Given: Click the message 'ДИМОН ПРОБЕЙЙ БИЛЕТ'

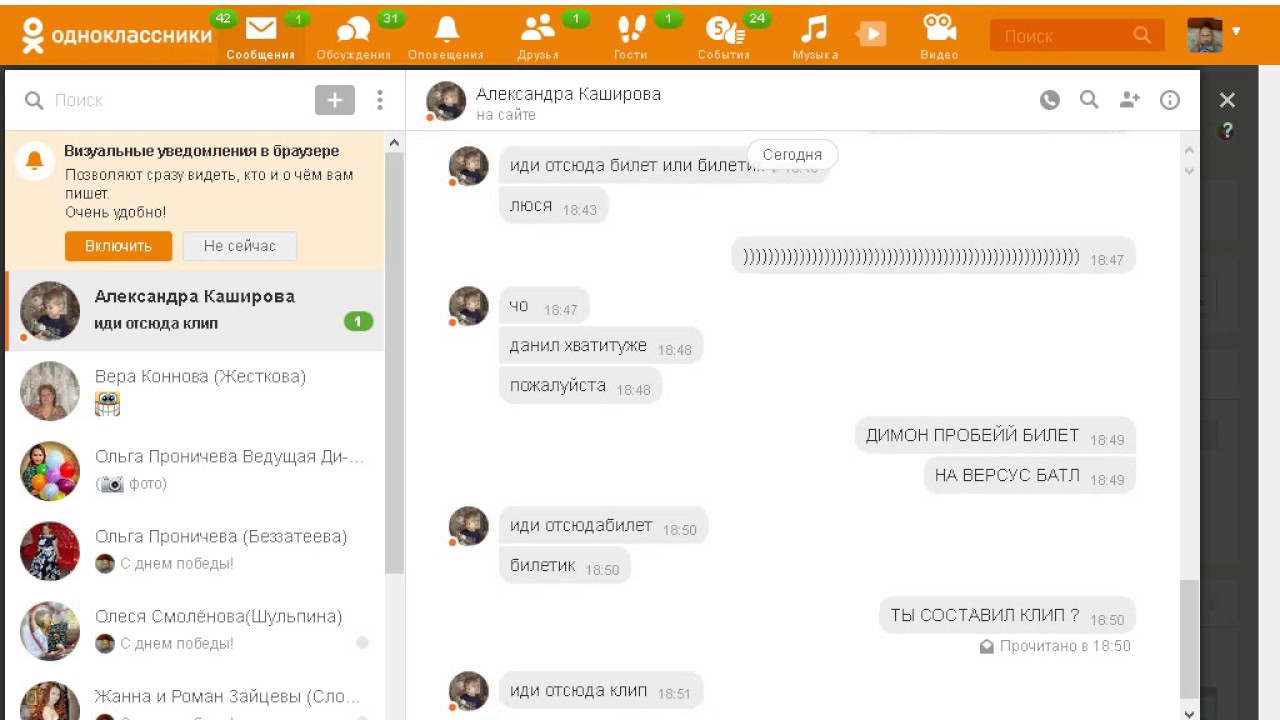Looking at the screenshot, I should [995, 436].
